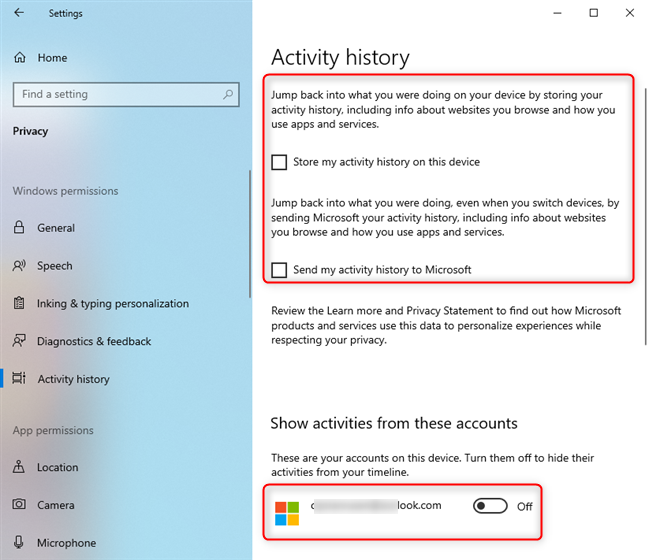Click the Microsoft logo beside account
Viewport: 648px width, 560px height.
(x=287, y=513)
